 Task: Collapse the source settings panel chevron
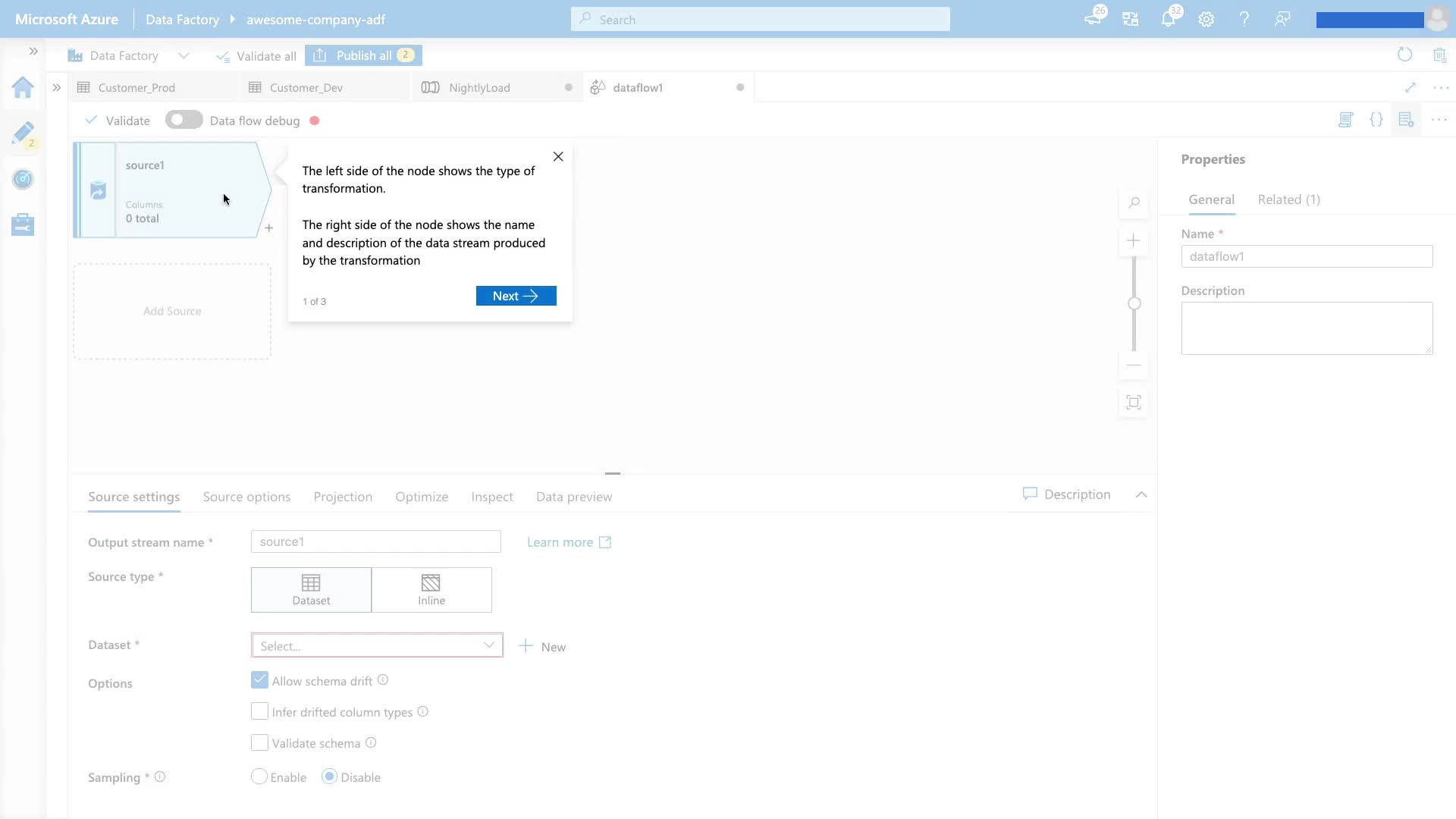[1141, 494]
